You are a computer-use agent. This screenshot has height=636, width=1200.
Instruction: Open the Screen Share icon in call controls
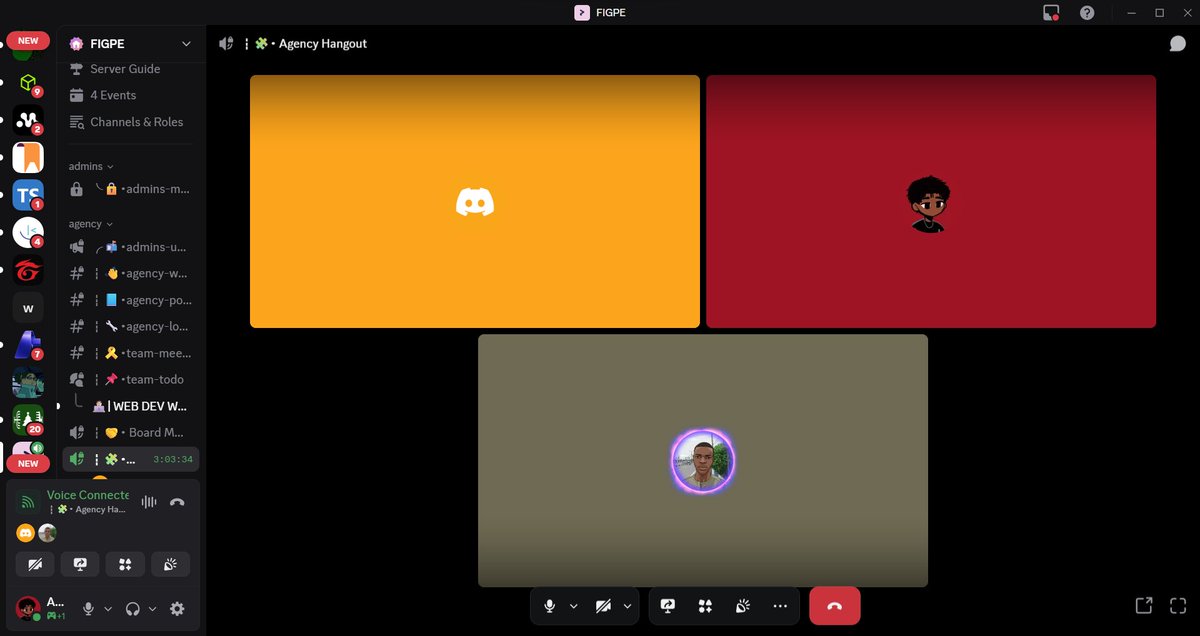tap(667, 606)
